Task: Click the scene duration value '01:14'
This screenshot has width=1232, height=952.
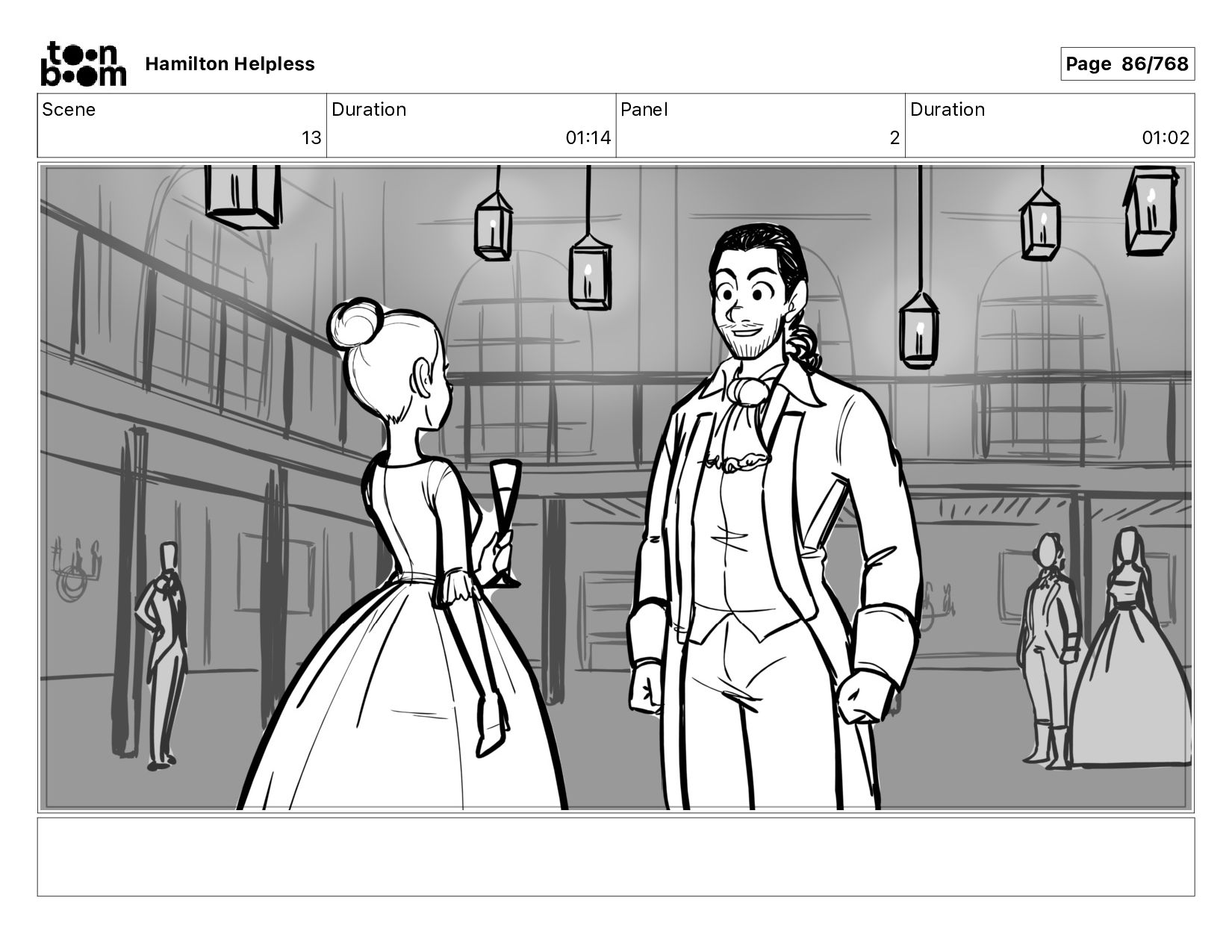Action: click(588, 138)
